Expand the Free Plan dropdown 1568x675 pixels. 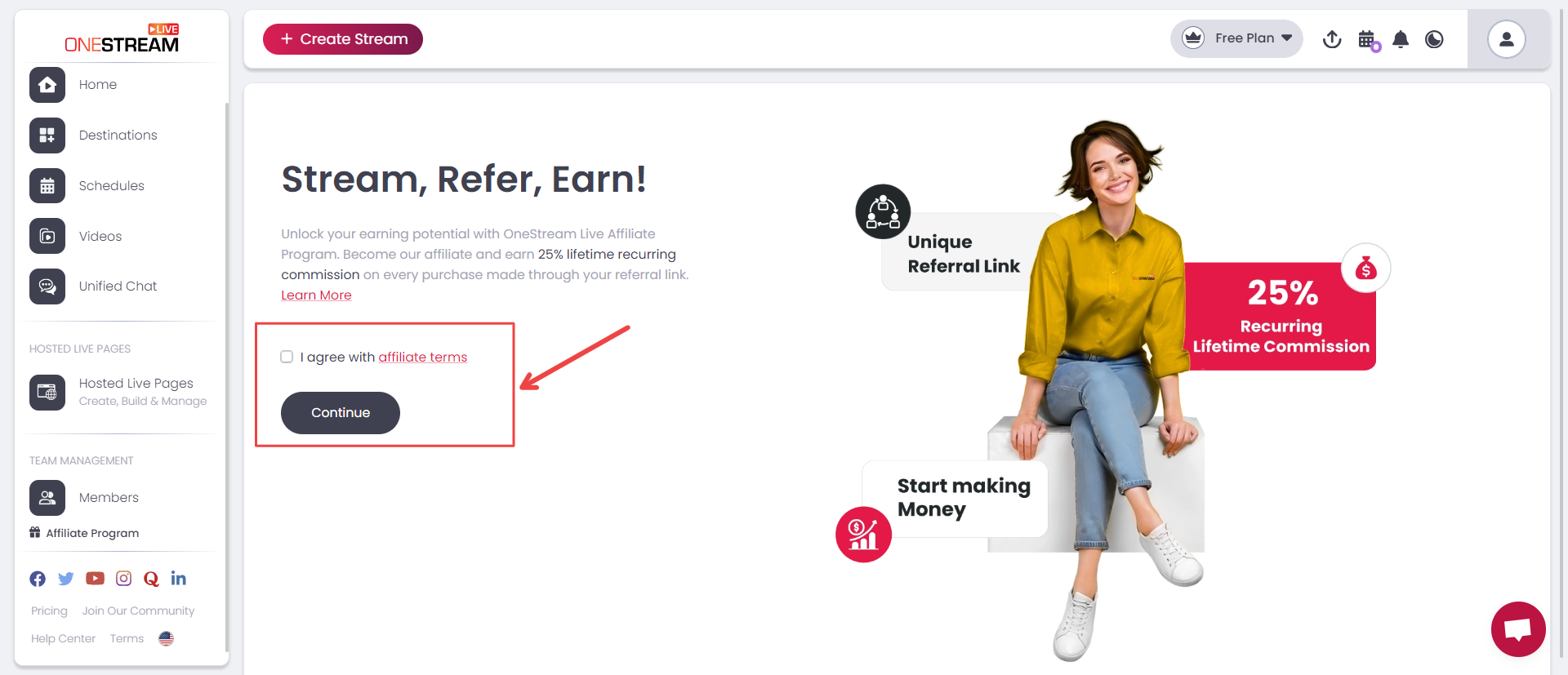point(1236,38)
